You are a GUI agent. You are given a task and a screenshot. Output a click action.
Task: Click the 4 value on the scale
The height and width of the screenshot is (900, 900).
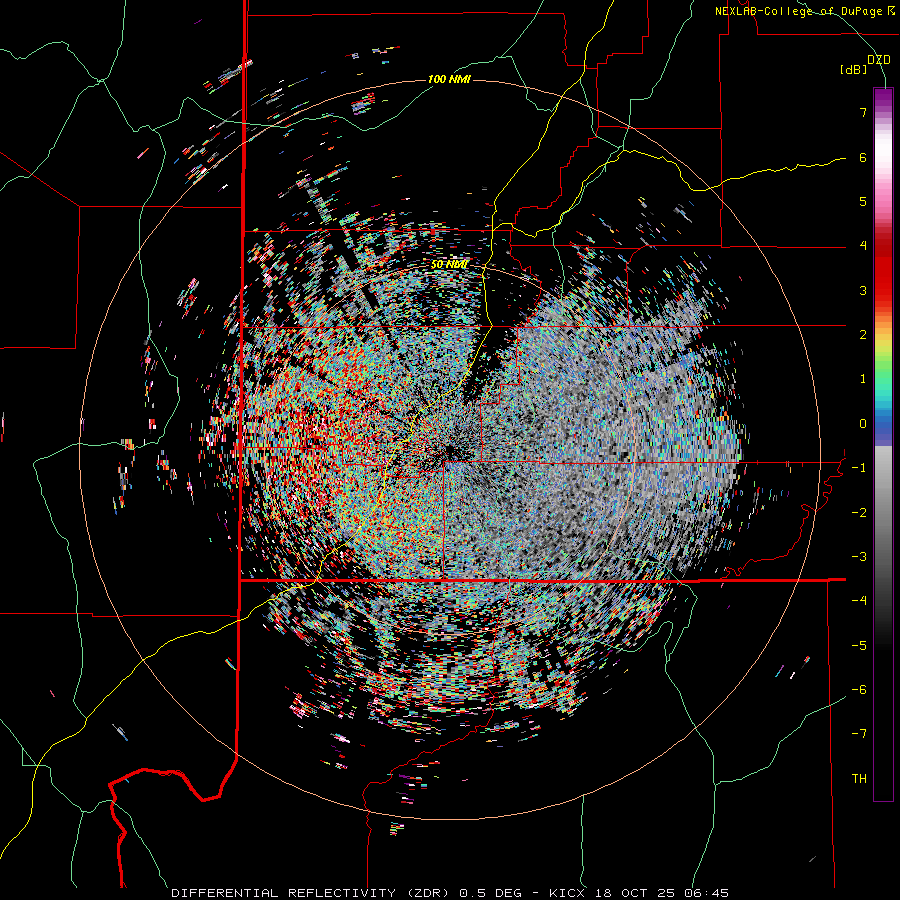coord(863,246)
